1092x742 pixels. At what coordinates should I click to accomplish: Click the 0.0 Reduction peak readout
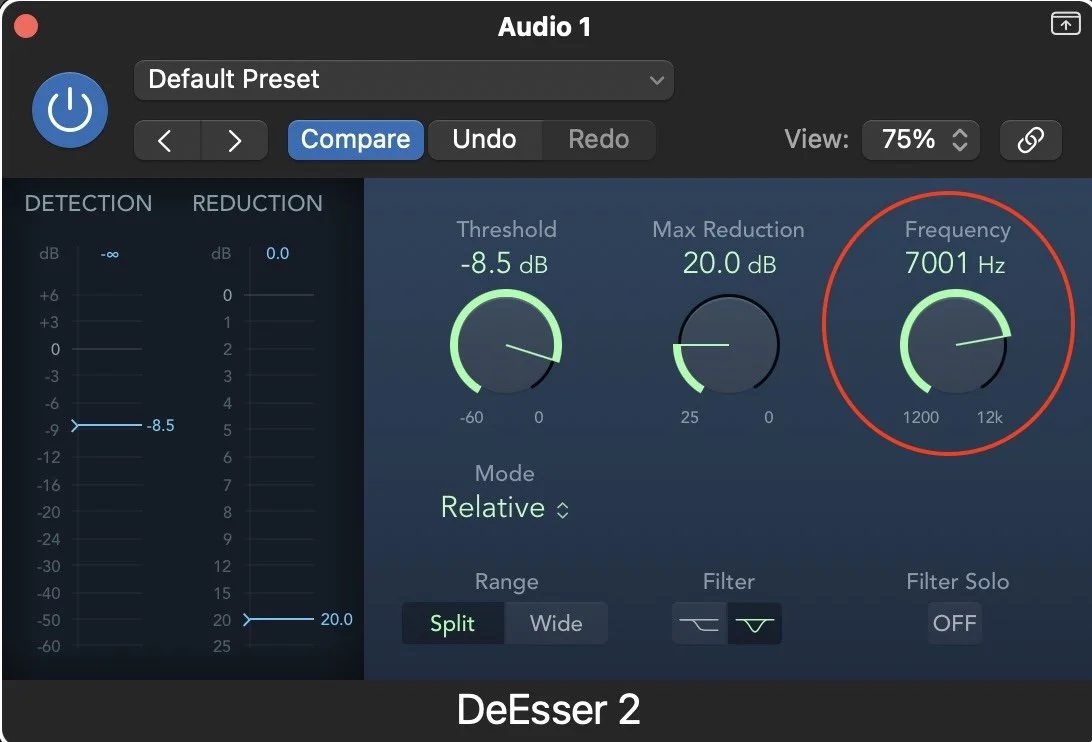(x=277, y=254)
